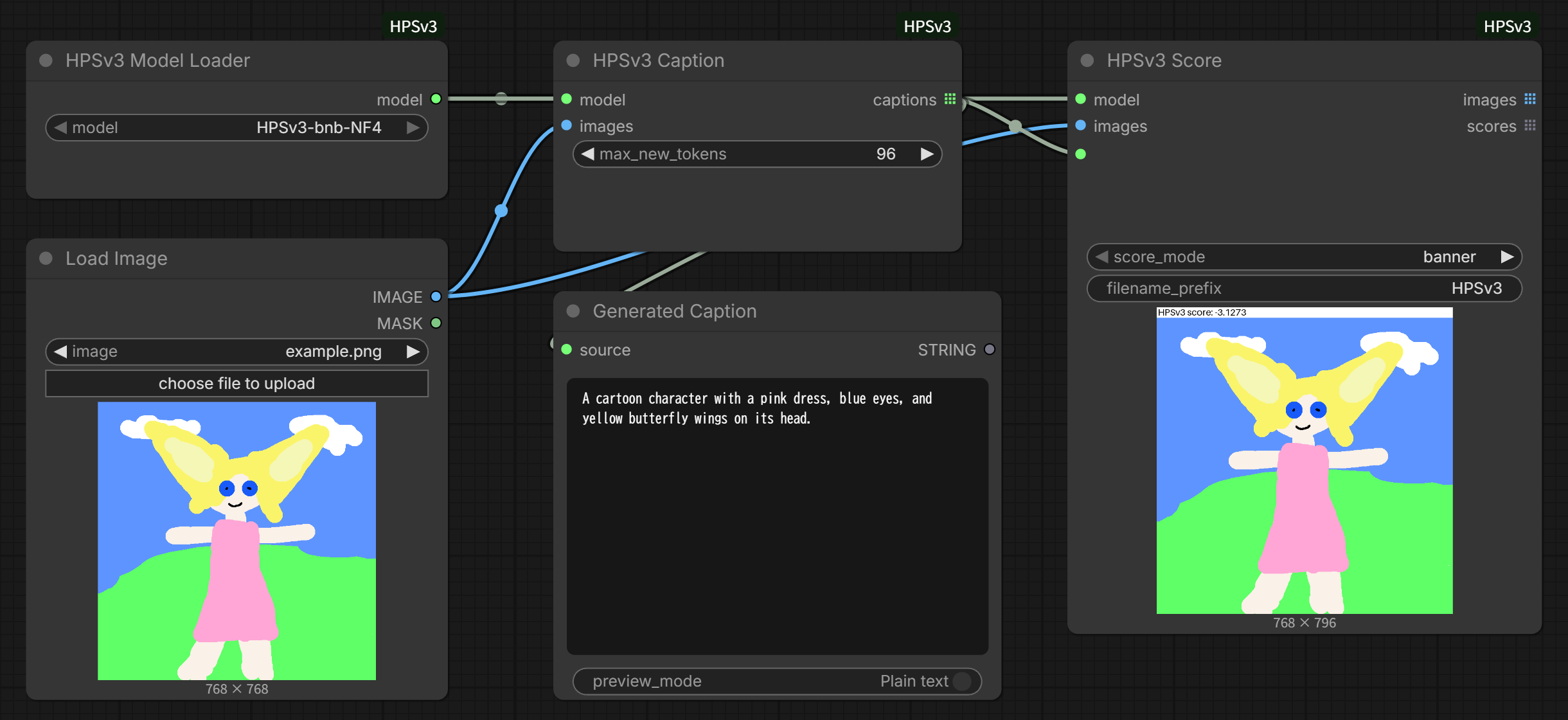Click the Load Image preview thumbnail

pos(236,541)
